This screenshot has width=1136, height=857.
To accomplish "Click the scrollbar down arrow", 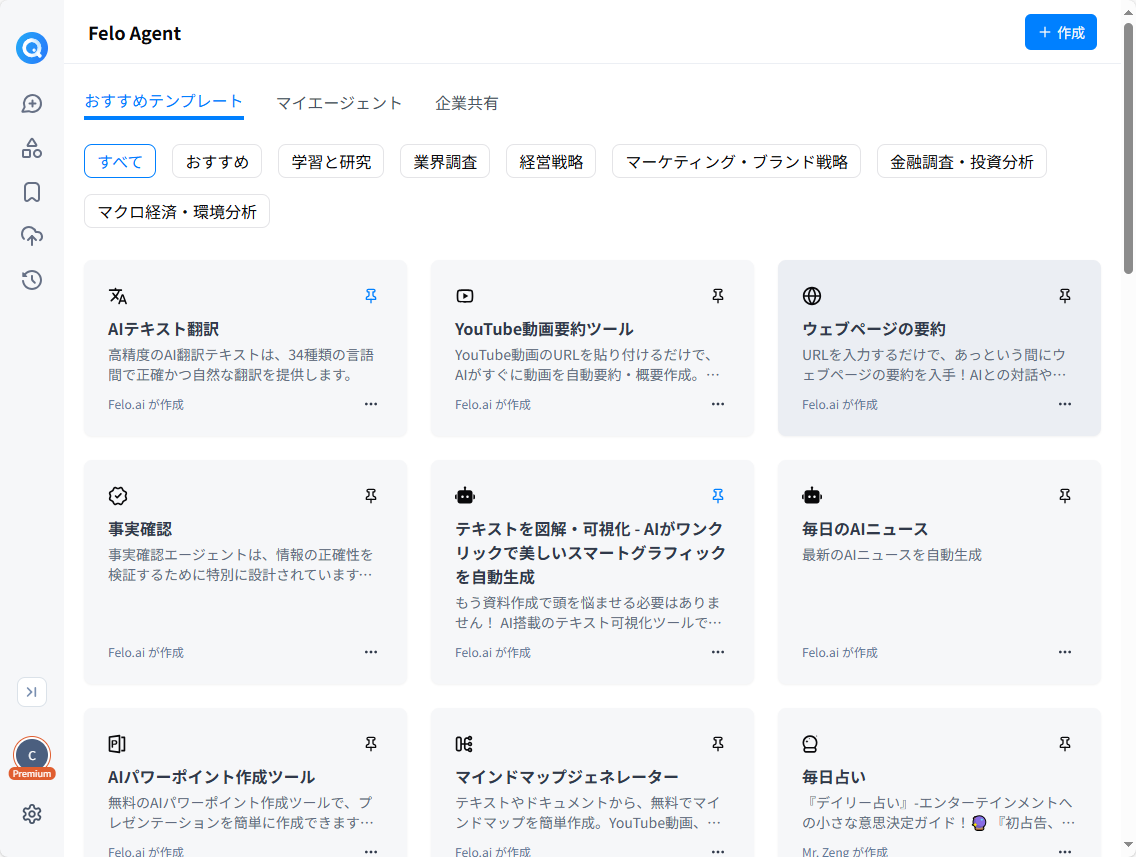I will 1128,845.
